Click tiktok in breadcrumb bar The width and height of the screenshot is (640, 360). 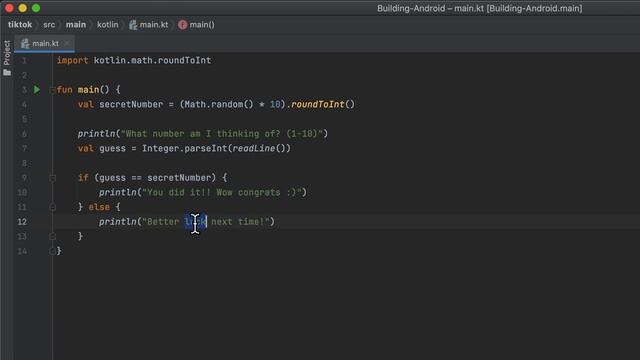tap(20, 24)
